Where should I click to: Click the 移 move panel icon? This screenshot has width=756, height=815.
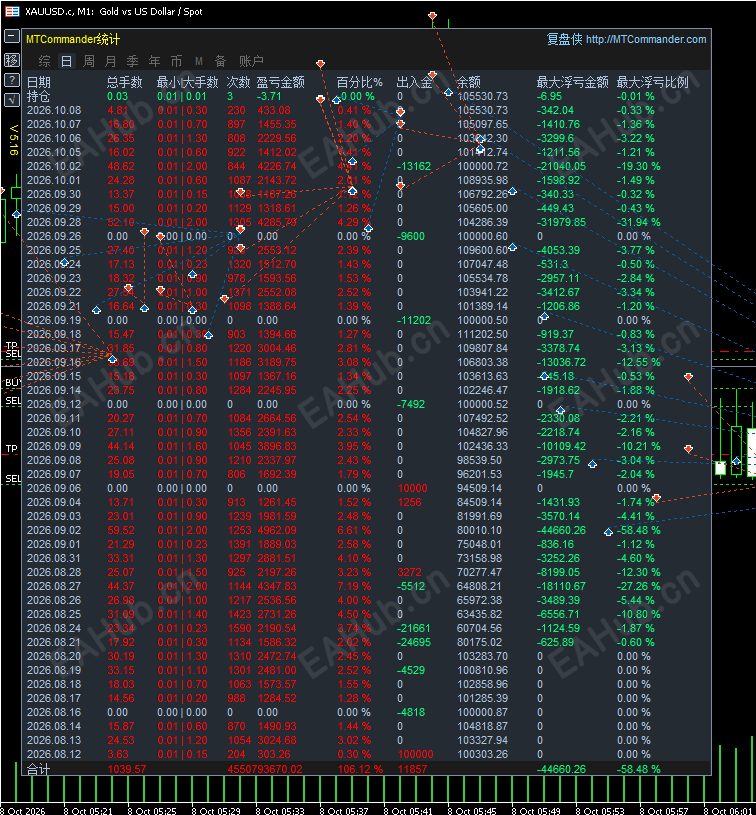pos(11,60)
